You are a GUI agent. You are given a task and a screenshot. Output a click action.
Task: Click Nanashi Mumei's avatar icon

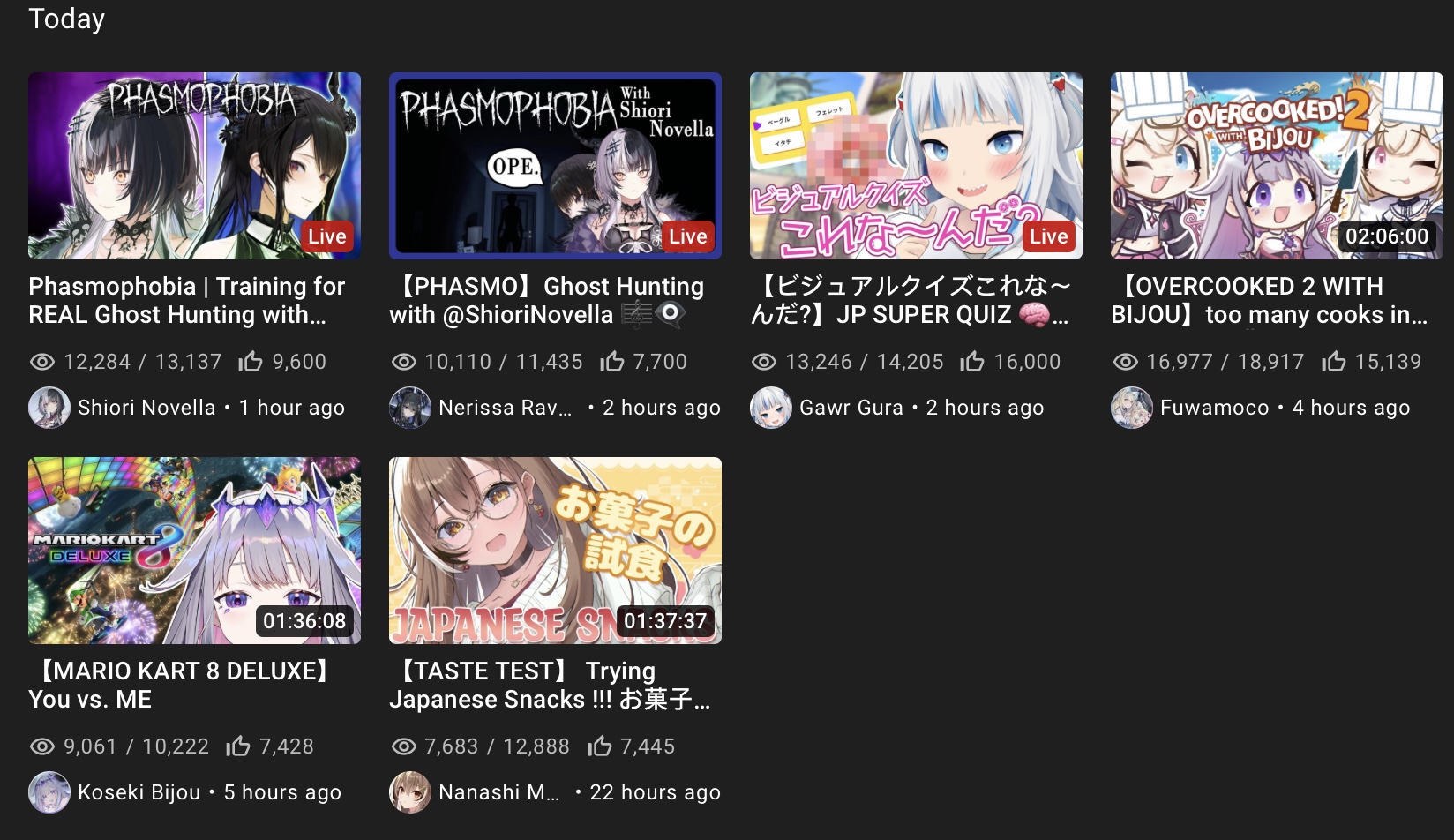[x=410, y=792]
